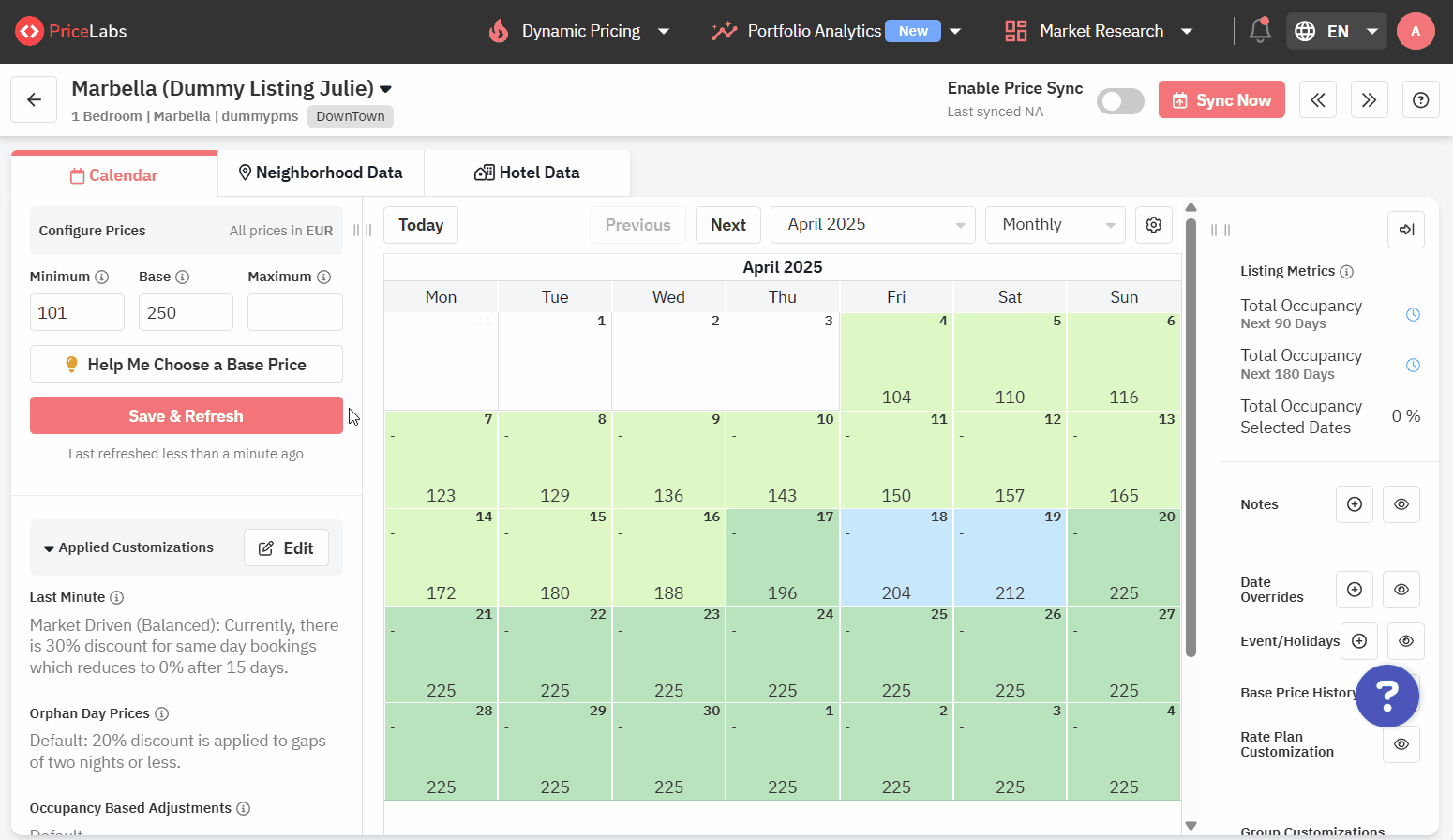
Task: Click the Save & Refresh button
Action: coord(186,415)
